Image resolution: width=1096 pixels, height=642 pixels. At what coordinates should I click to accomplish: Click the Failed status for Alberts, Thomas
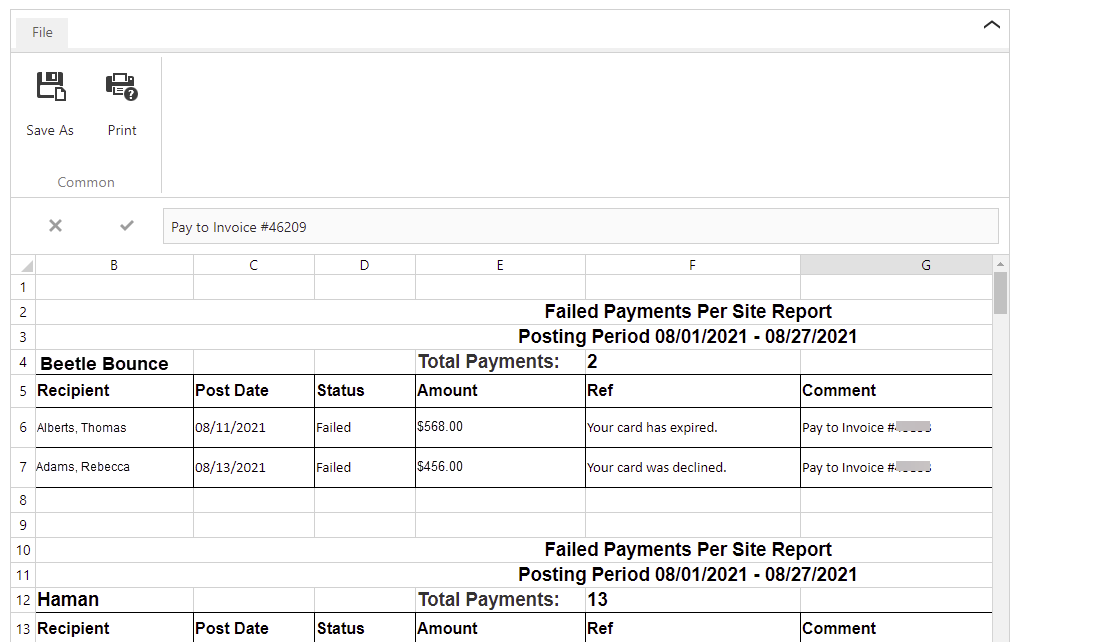364,427
